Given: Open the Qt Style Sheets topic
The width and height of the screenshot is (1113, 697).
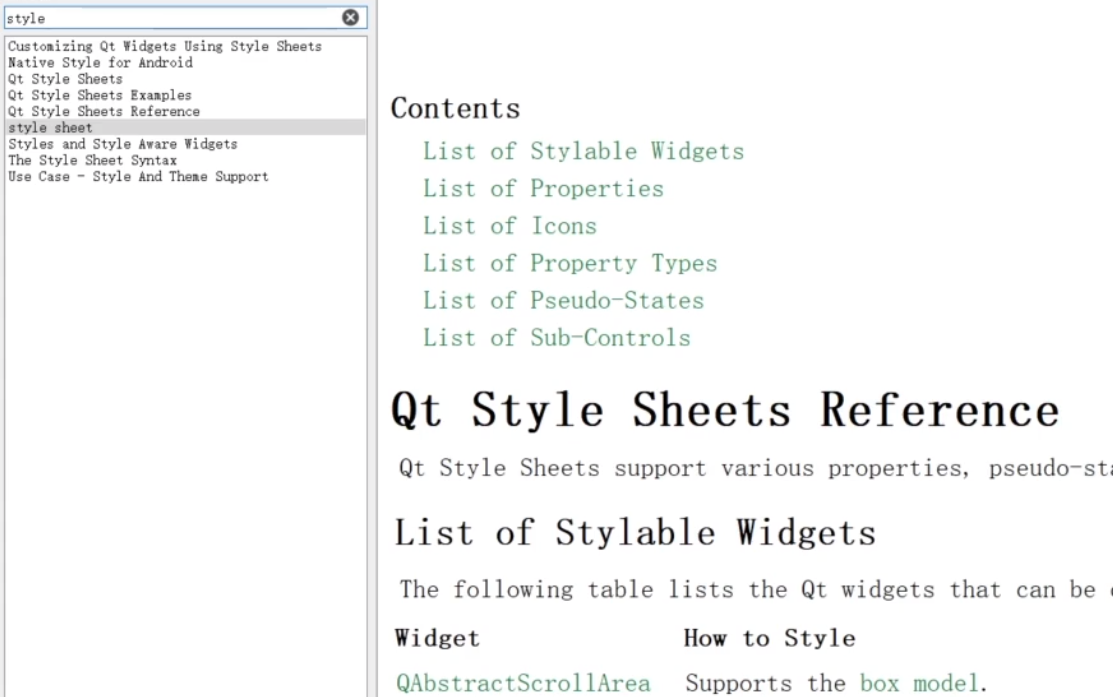Looking at the screenshot, I should pos(65,79).
